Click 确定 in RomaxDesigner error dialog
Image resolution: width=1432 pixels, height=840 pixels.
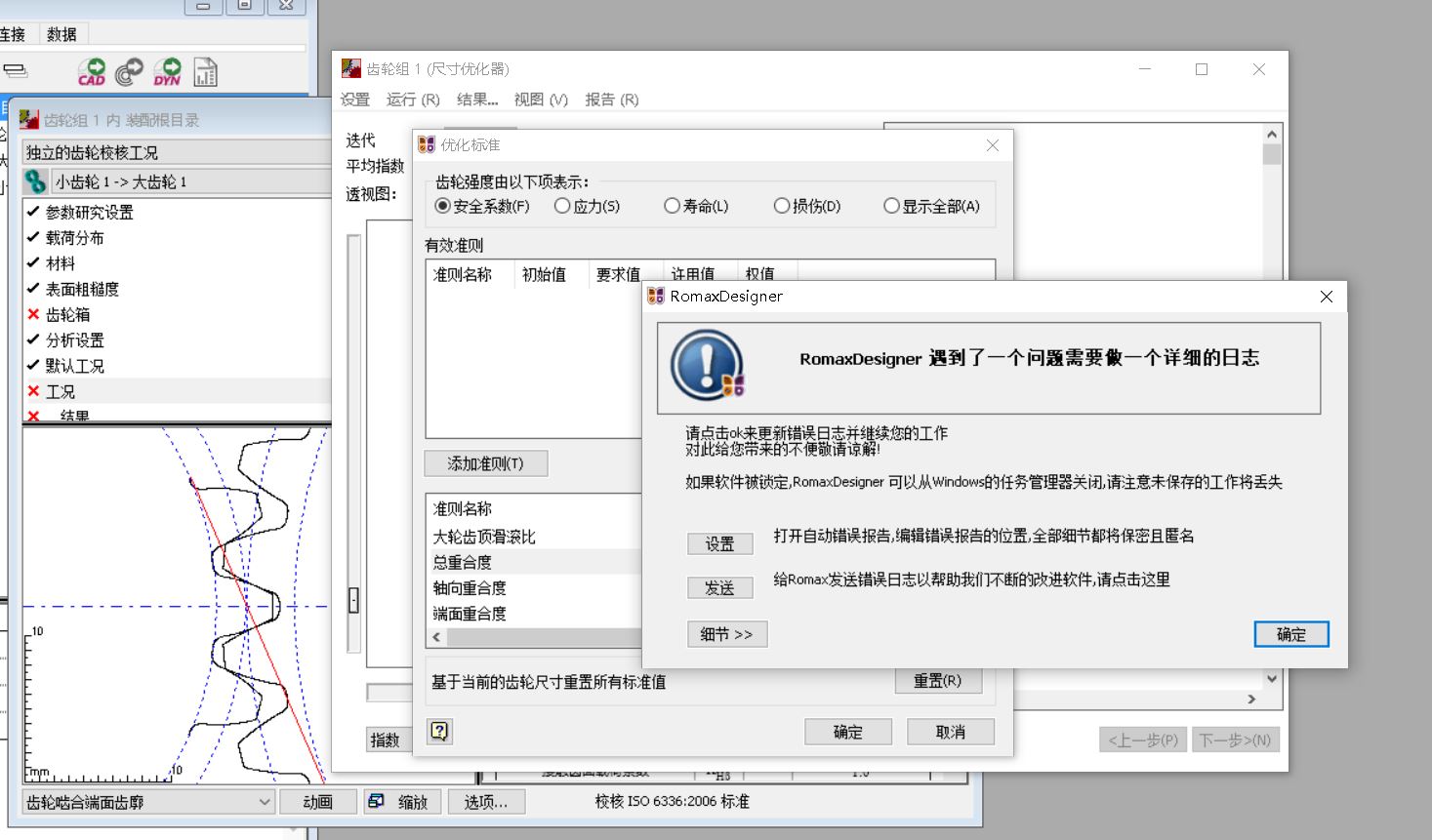(1291, 634)
